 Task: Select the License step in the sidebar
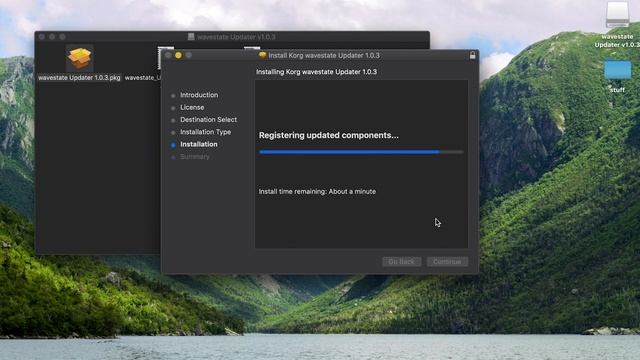point(192,107)
